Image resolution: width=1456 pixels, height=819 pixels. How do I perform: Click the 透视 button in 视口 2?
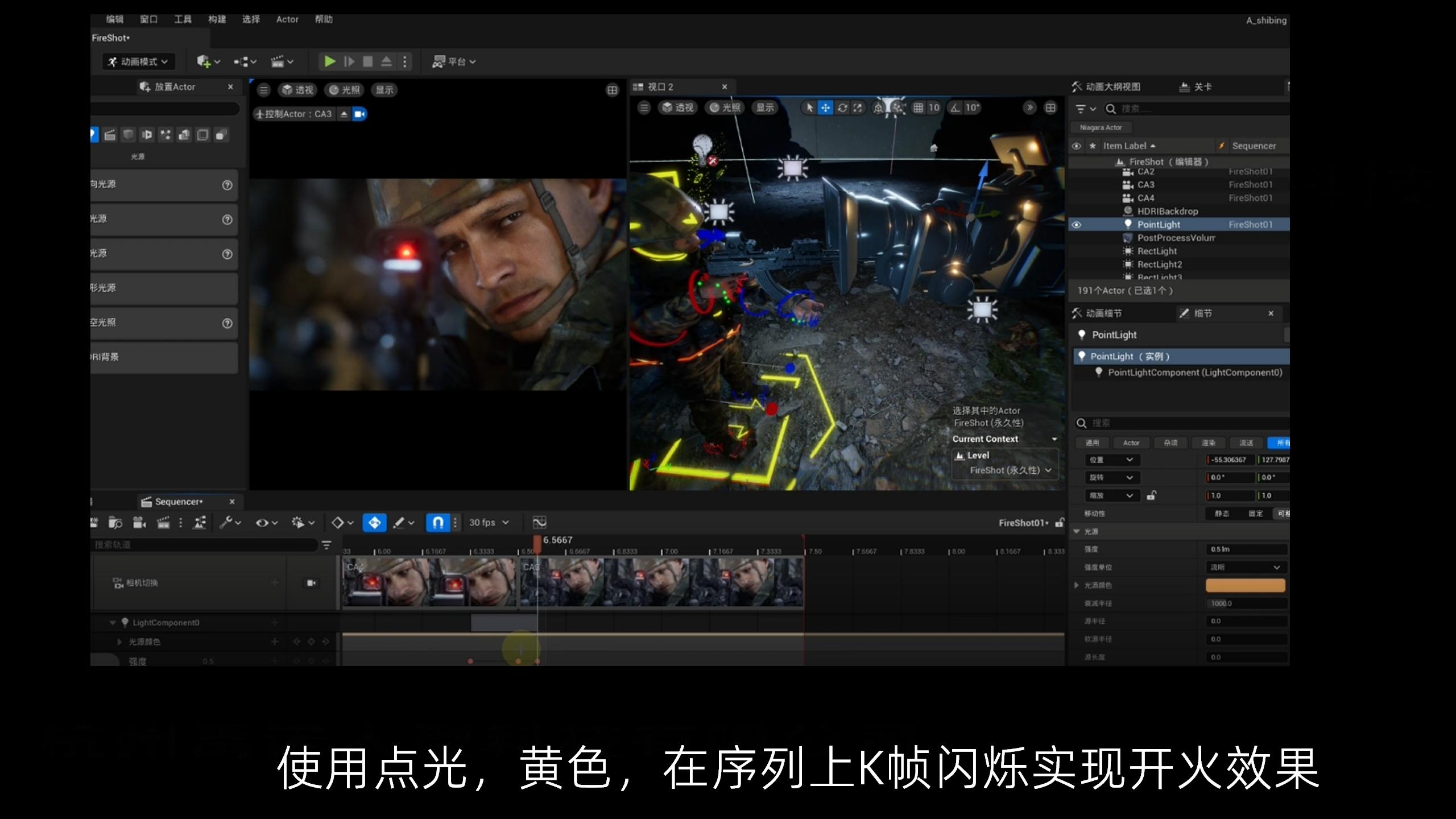coord(678,107)
